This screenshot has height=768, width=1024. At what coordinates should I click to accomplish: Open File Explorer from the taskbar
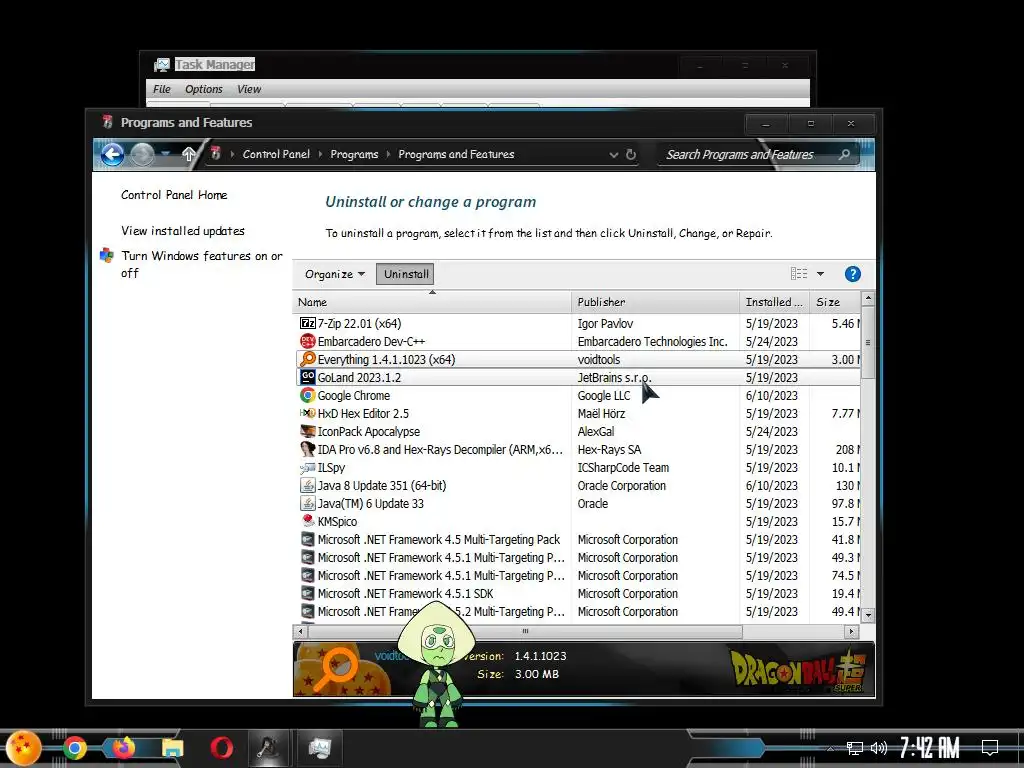[x=173, y=748]
